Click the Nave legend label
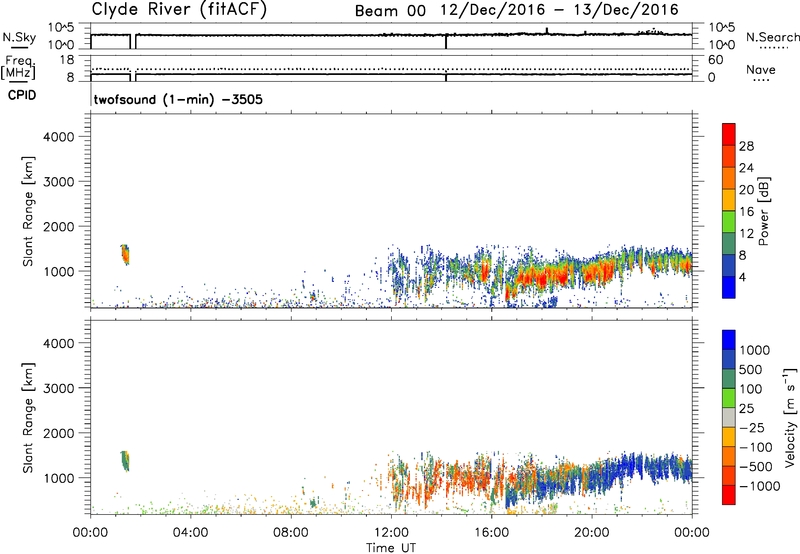 click(761, 69)
